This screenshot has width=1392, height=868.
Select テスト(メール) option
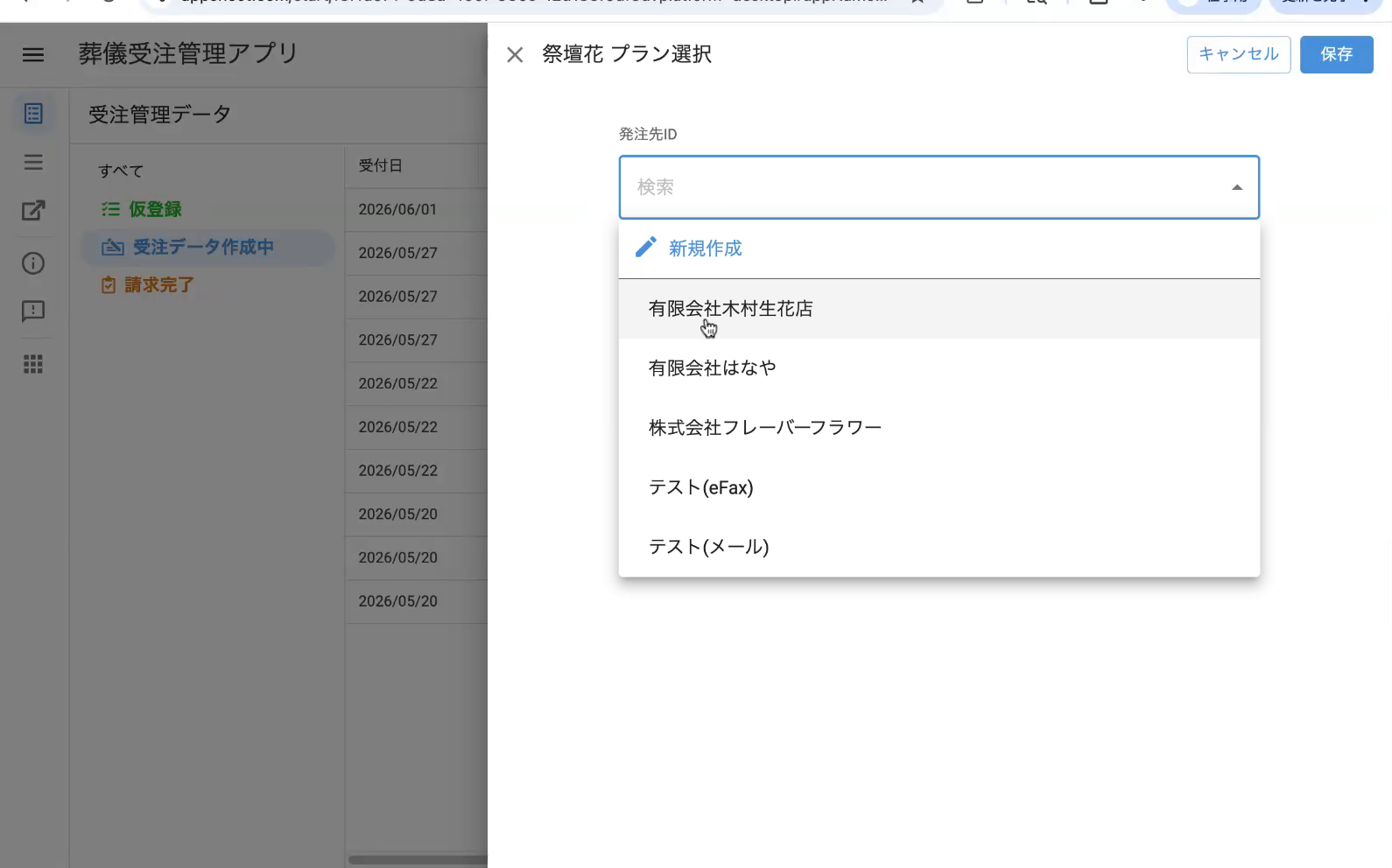[939, 547]
